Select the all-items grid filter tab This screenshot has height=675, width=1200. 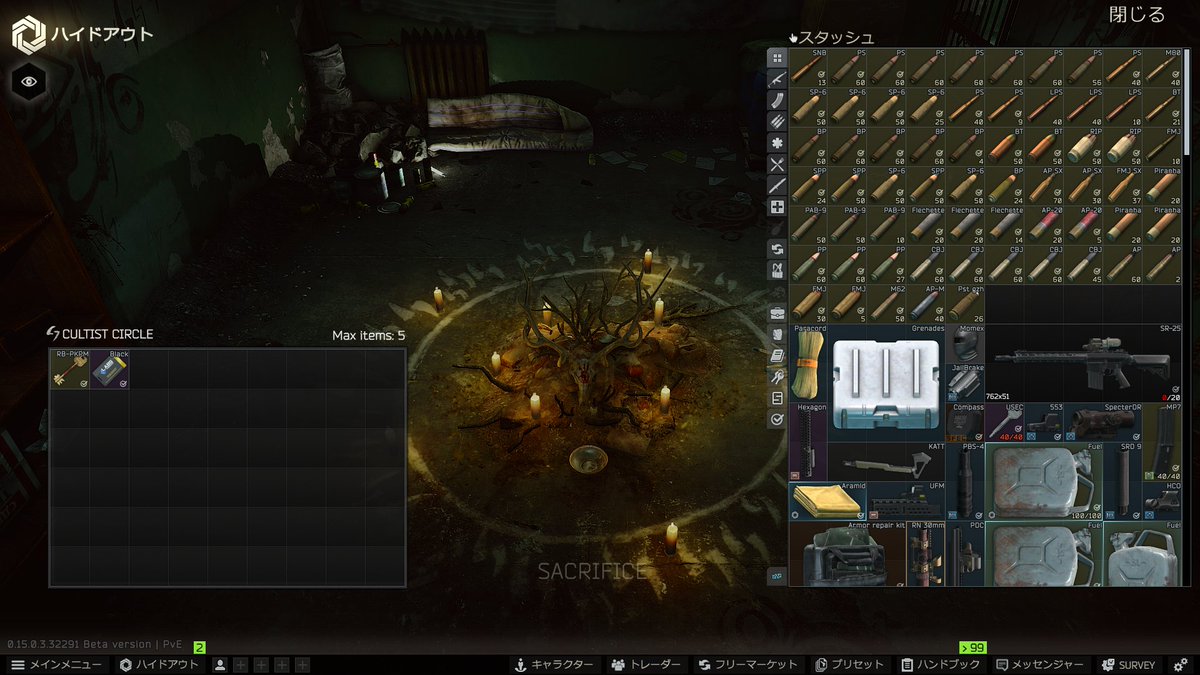pos(777,58)
